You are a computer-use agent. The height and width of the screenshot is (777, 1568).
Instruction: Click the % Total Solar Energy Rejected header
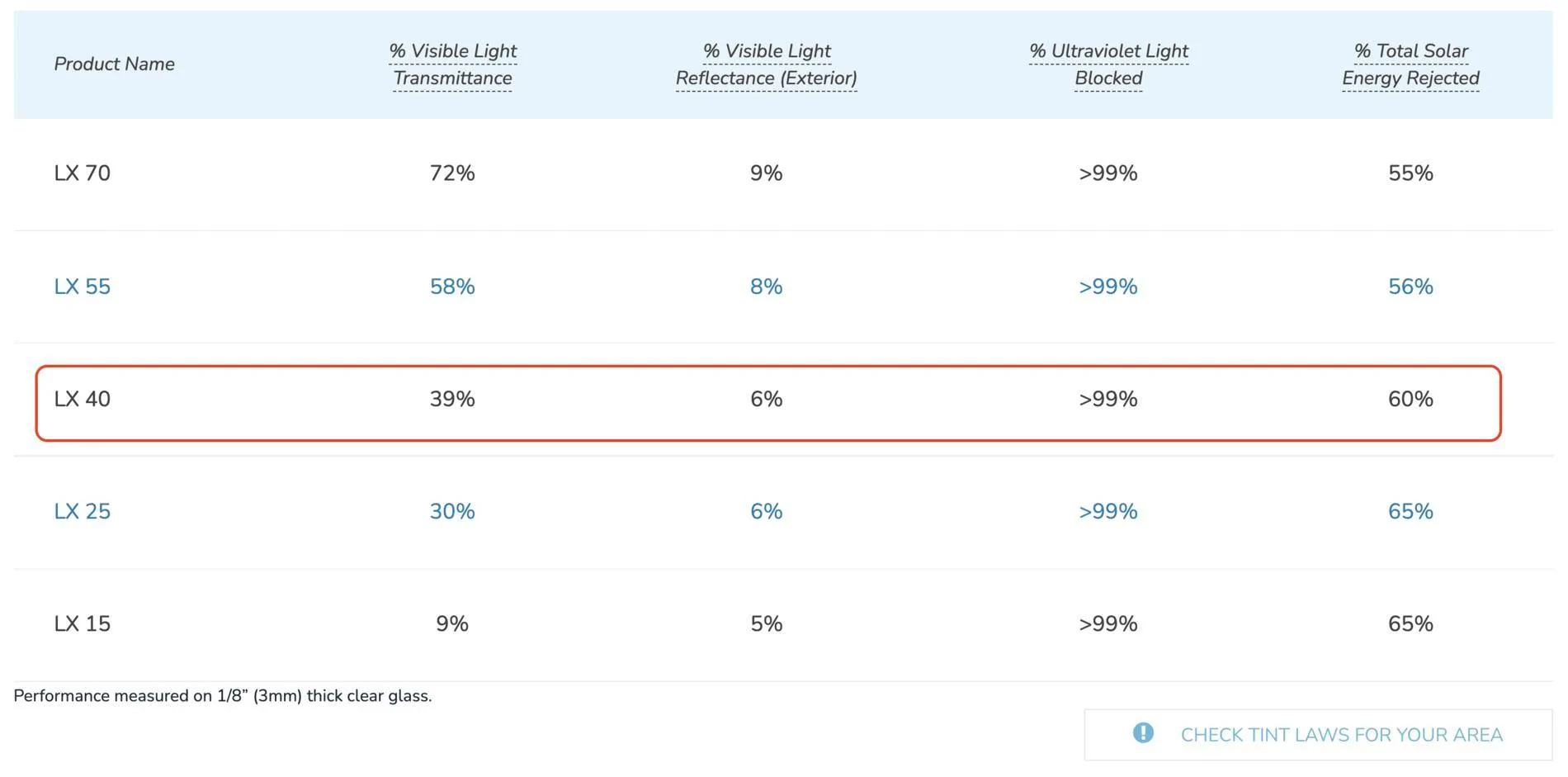[1410, 64]
